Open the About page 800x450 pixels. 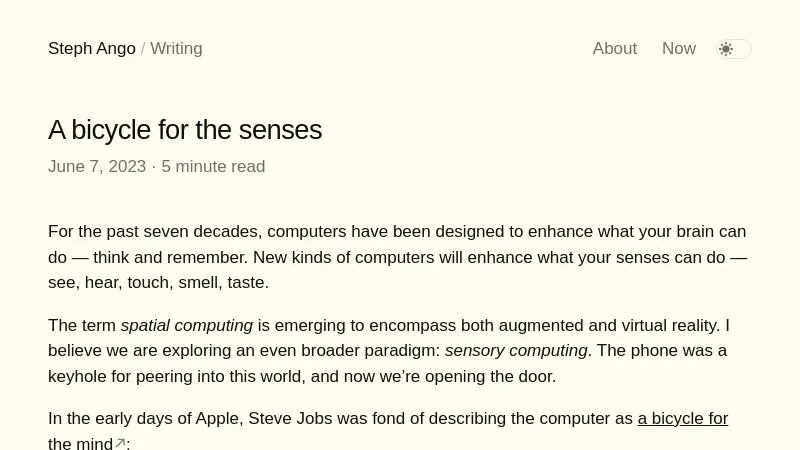[614, 48]
